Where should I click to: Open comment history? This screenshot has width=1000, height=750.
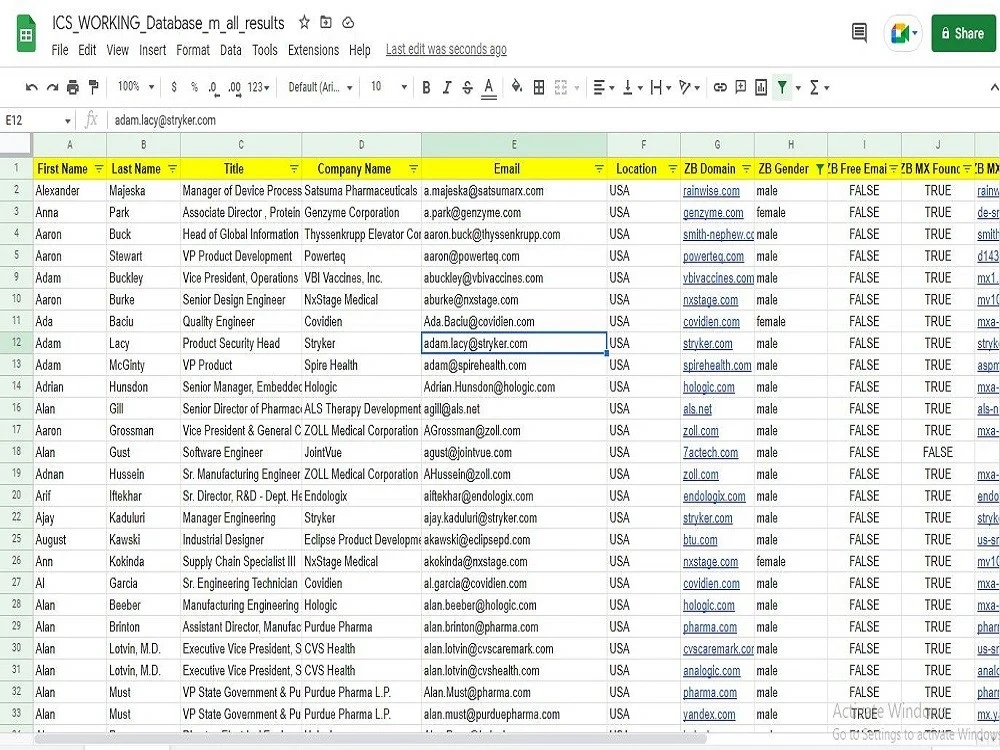(859, 32)
